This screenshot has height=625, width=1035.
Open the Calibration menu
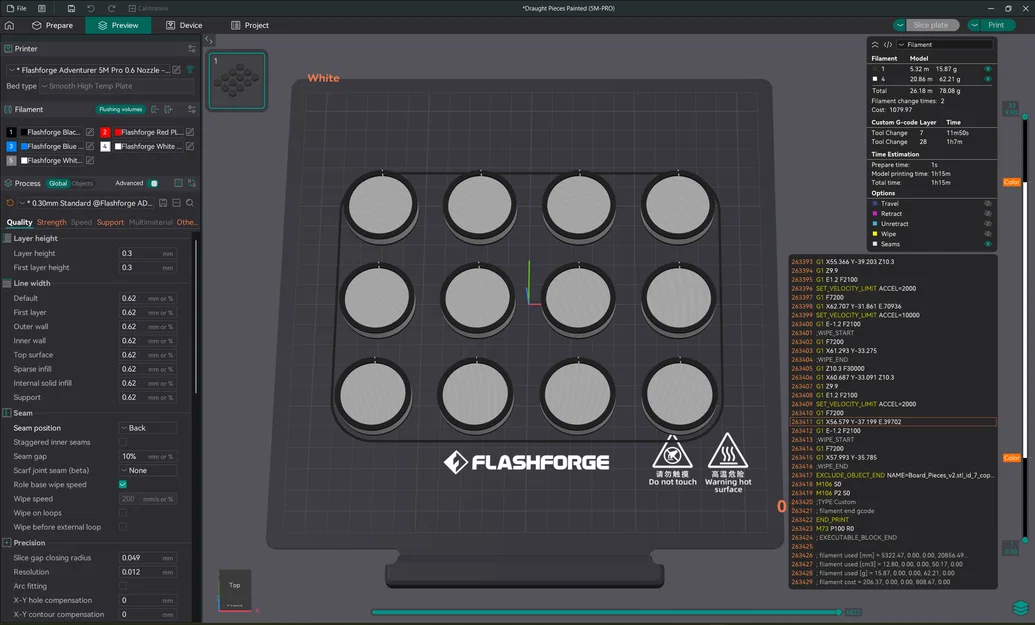pos(148,9)
